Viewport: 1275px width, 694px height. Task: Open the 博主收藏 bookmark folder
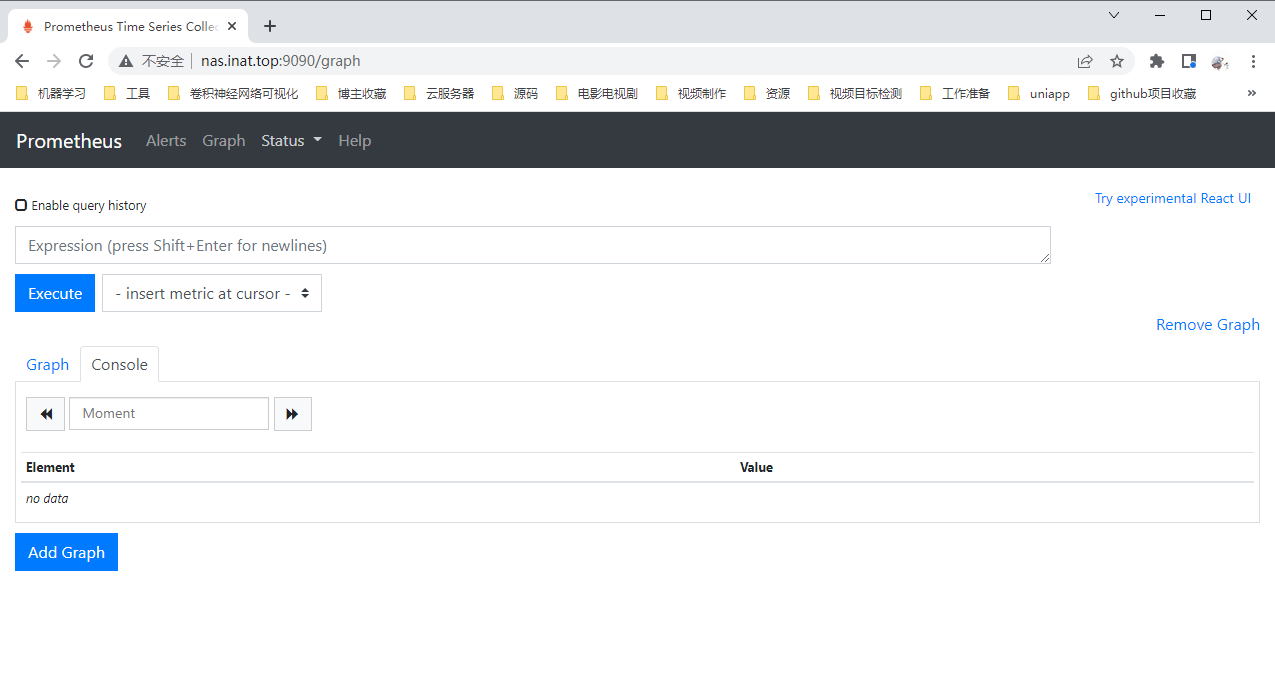pyautogui.click(x=351, y=93)
